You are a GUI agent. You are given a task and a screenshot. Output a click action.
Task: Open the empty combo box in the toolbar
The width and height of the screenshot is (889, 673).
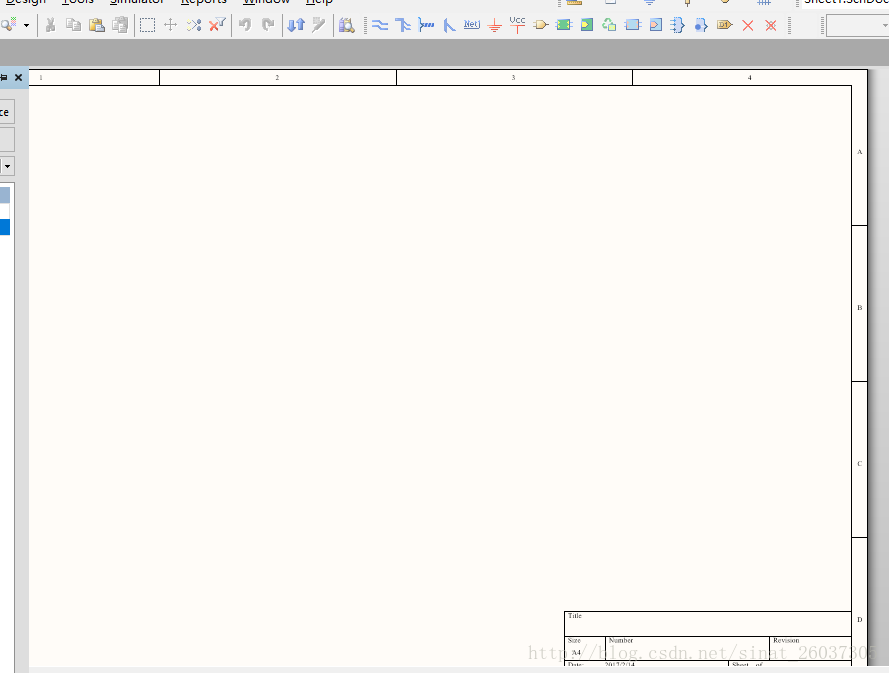coord(857,26)
